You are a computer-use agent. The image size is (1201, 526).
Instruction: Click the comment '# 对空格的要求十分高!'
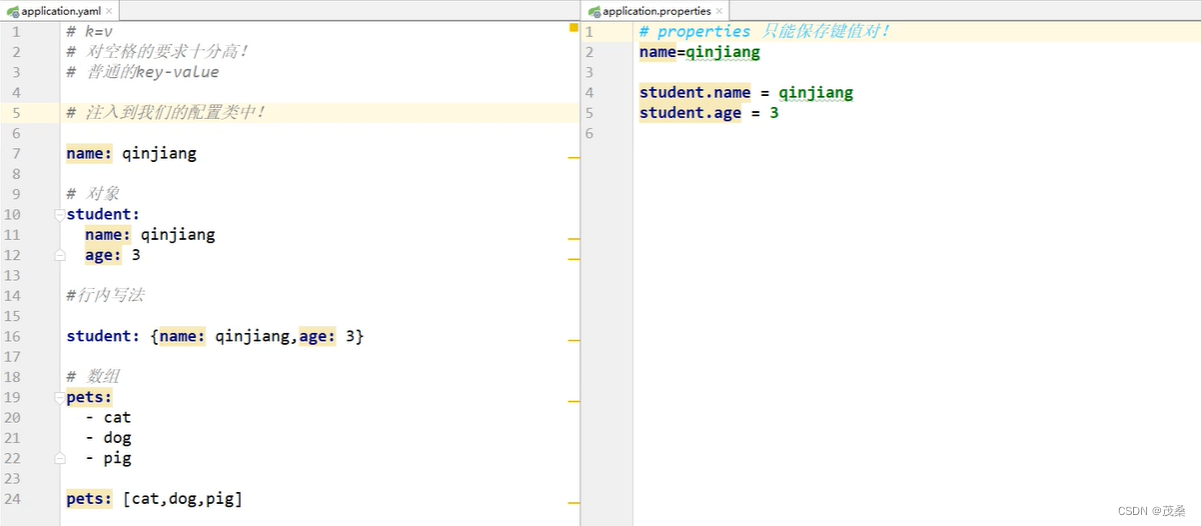point(157,51)
